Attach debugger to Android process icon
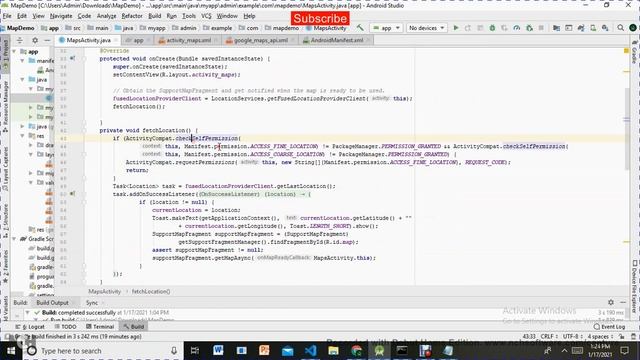640x360 pixels. 529,28
